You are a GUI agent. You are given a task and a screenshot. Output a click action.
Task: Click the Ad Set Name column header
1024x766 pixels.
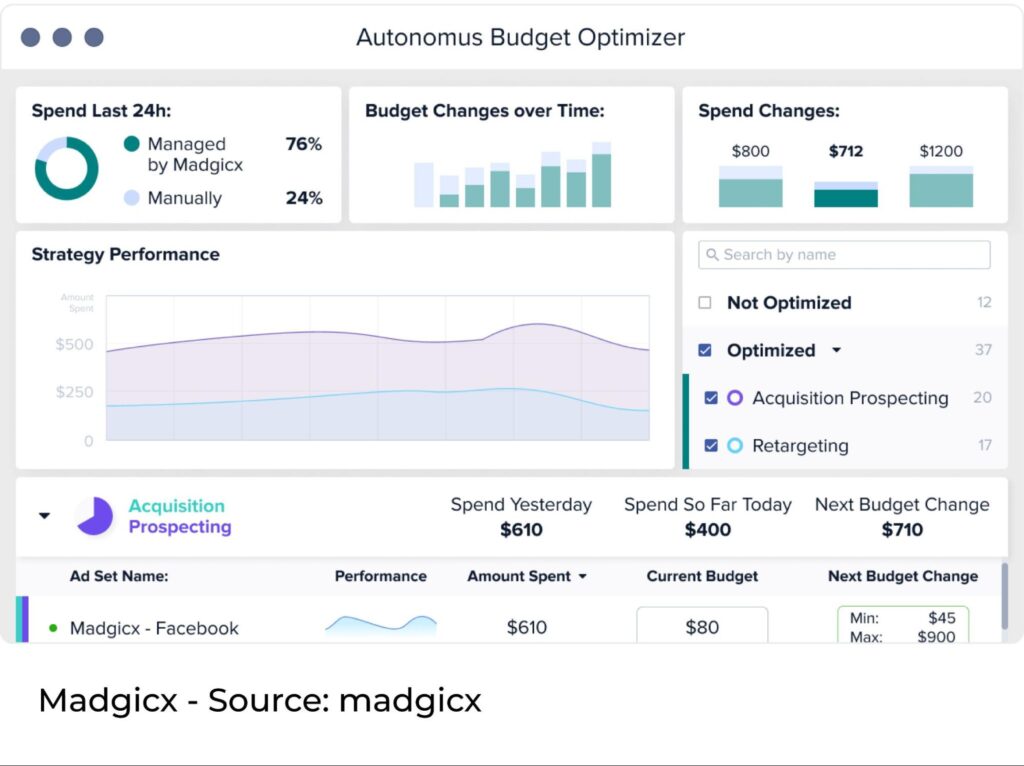[119, 576]
